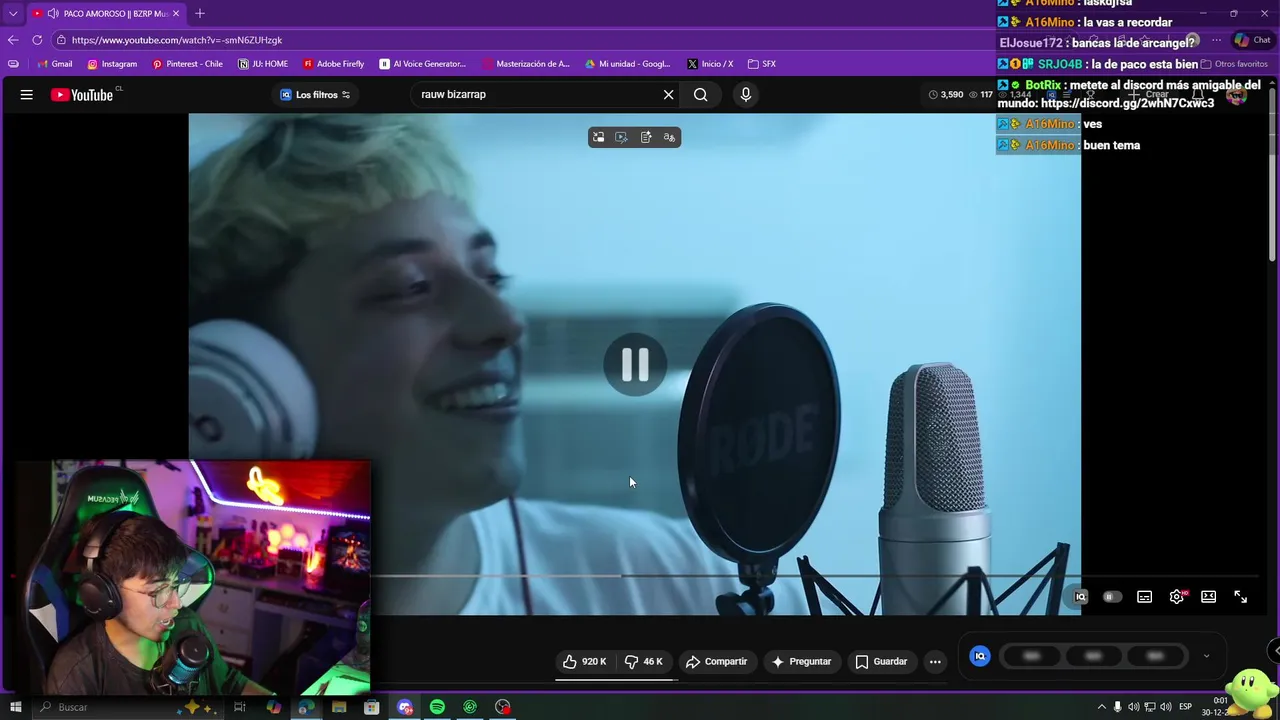
Task: Click the fourth overlay translate icon
Action: coord(670,137)
